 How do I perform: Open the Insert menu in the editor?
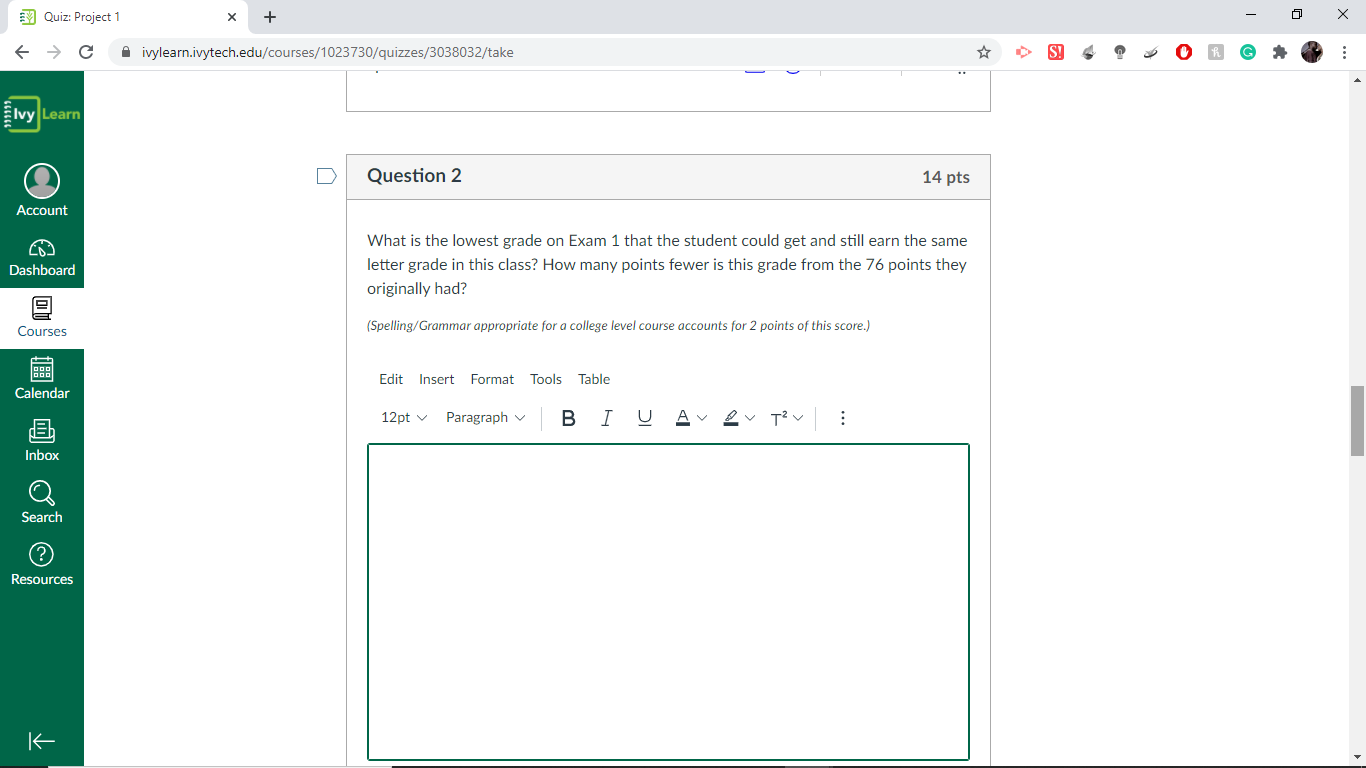[436, 379]
